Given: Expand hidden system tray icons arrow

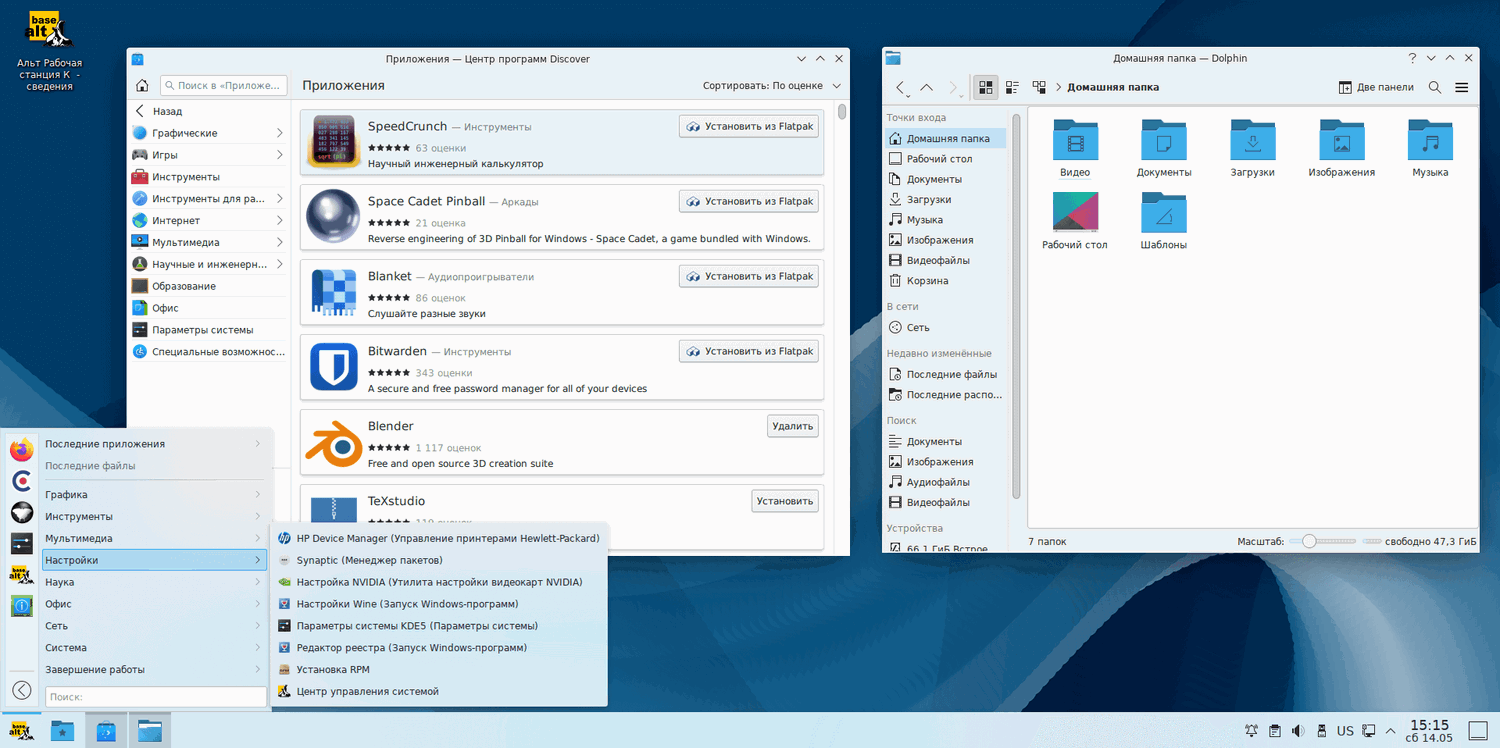Looking at the screenshot, I should tap(1390, 731).
